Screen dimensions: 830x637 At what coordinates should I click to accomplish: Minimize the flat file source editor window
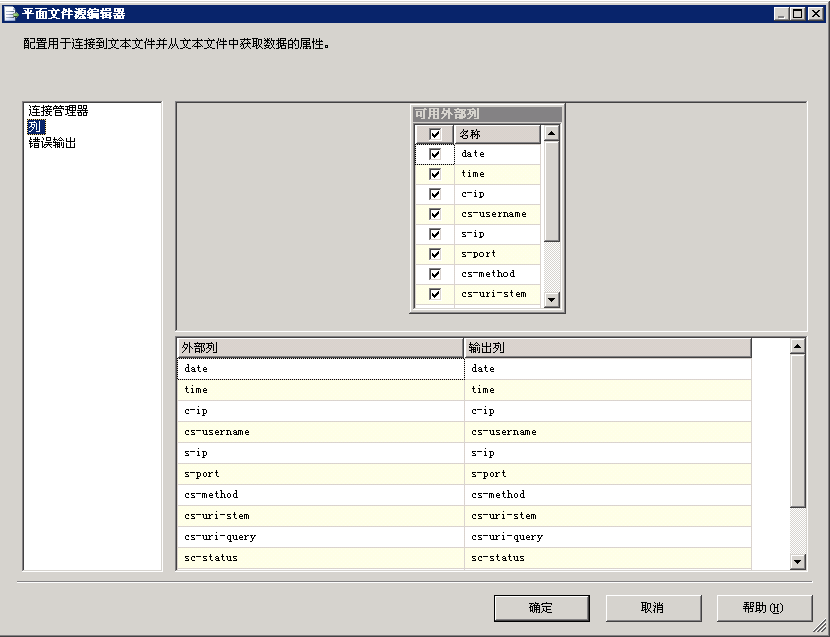(x=781, y=14)
